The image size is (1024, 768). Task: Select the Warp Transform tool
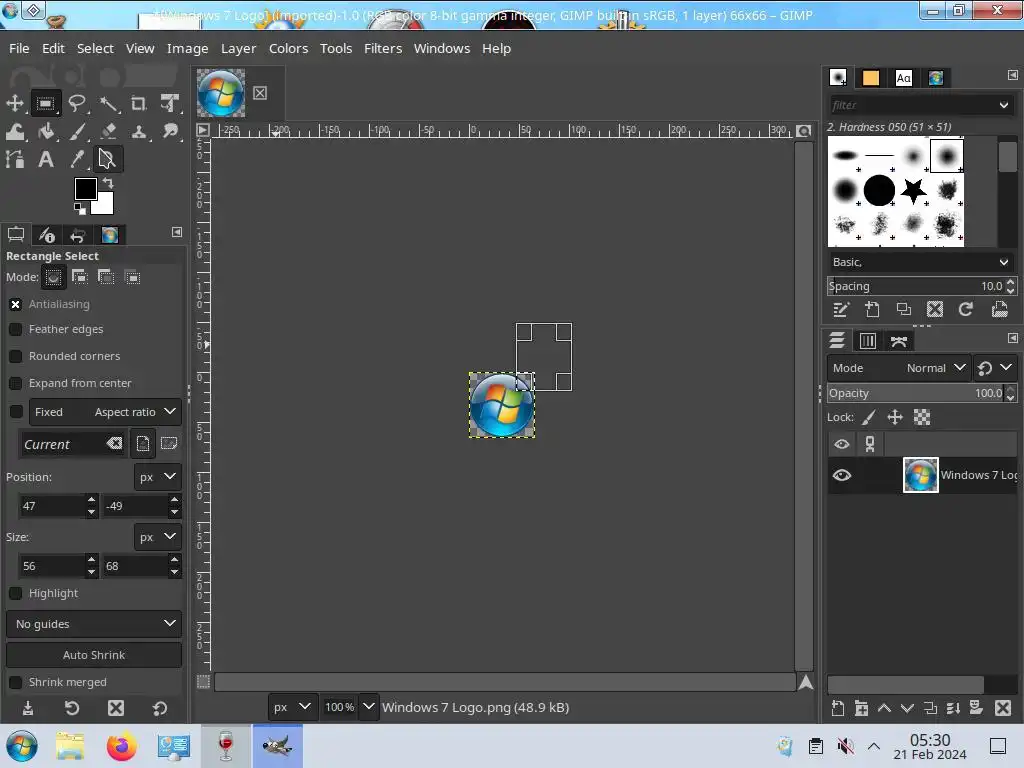15,131
